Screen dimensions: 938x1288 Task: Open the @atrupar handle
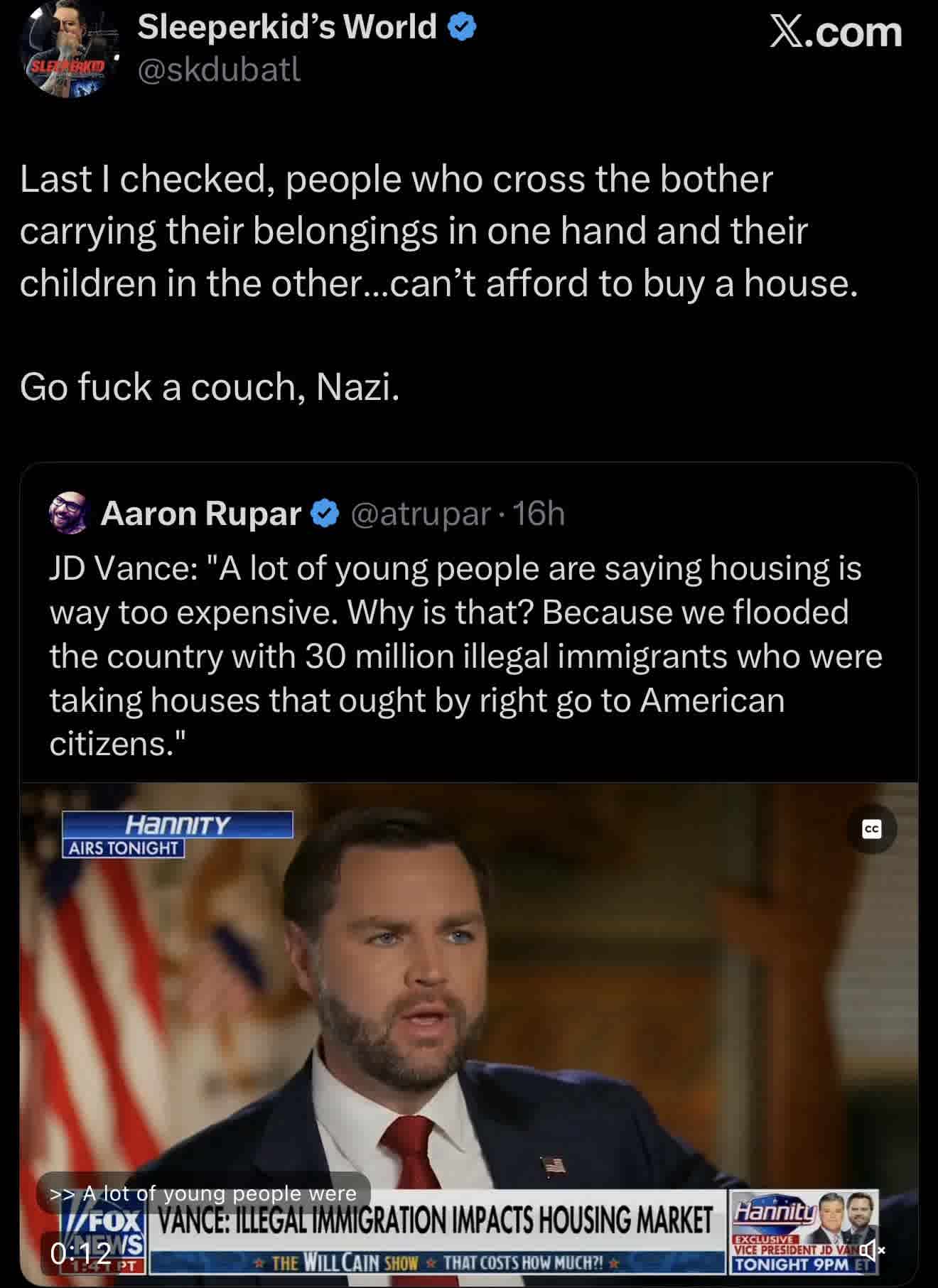(x=421, y=514)
